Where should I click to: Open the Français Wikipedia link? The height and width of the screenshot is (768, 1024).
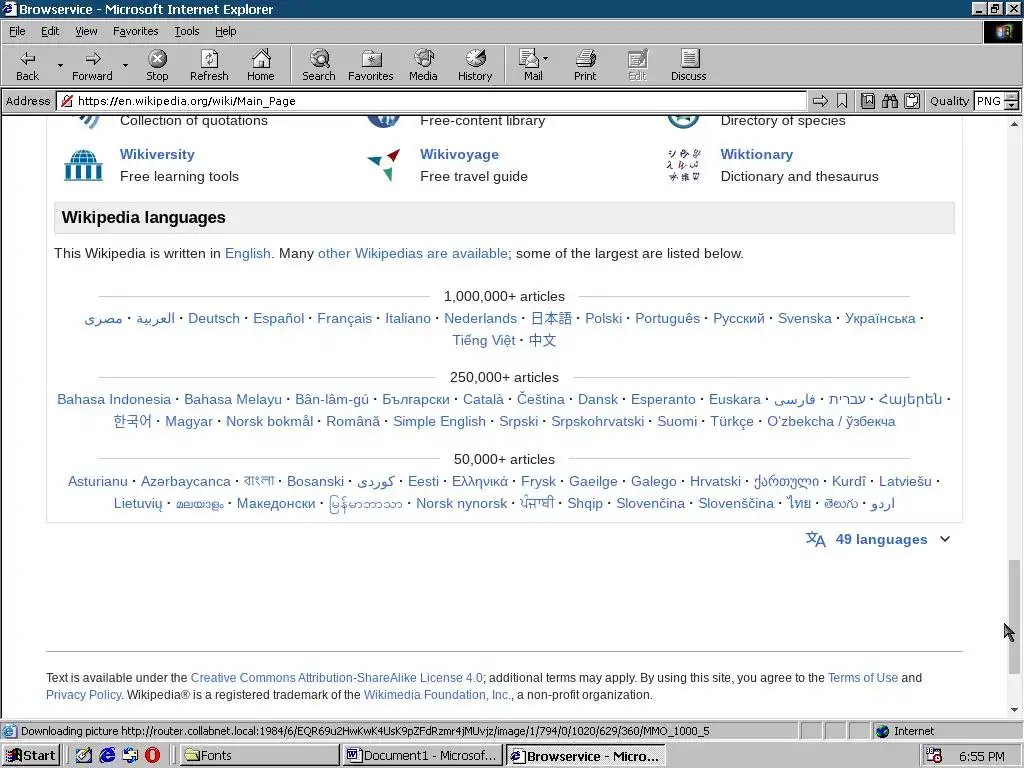(344, 318)
